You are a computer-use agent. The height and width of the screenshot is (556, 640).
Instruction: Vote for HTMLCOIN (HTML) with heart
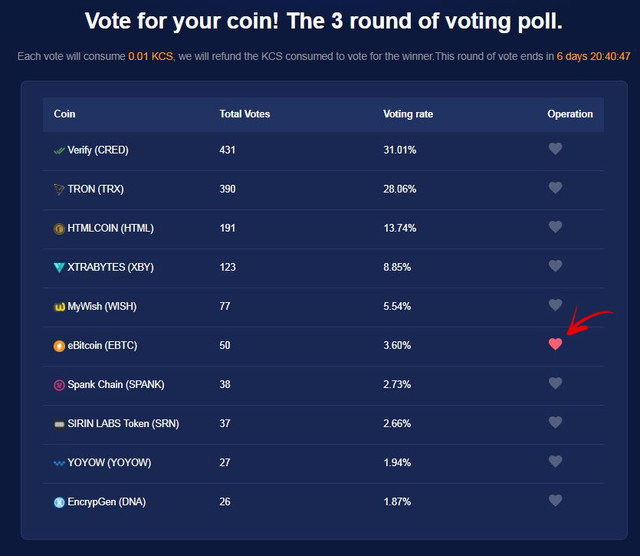pyautogui.click(x=555, y=227)
